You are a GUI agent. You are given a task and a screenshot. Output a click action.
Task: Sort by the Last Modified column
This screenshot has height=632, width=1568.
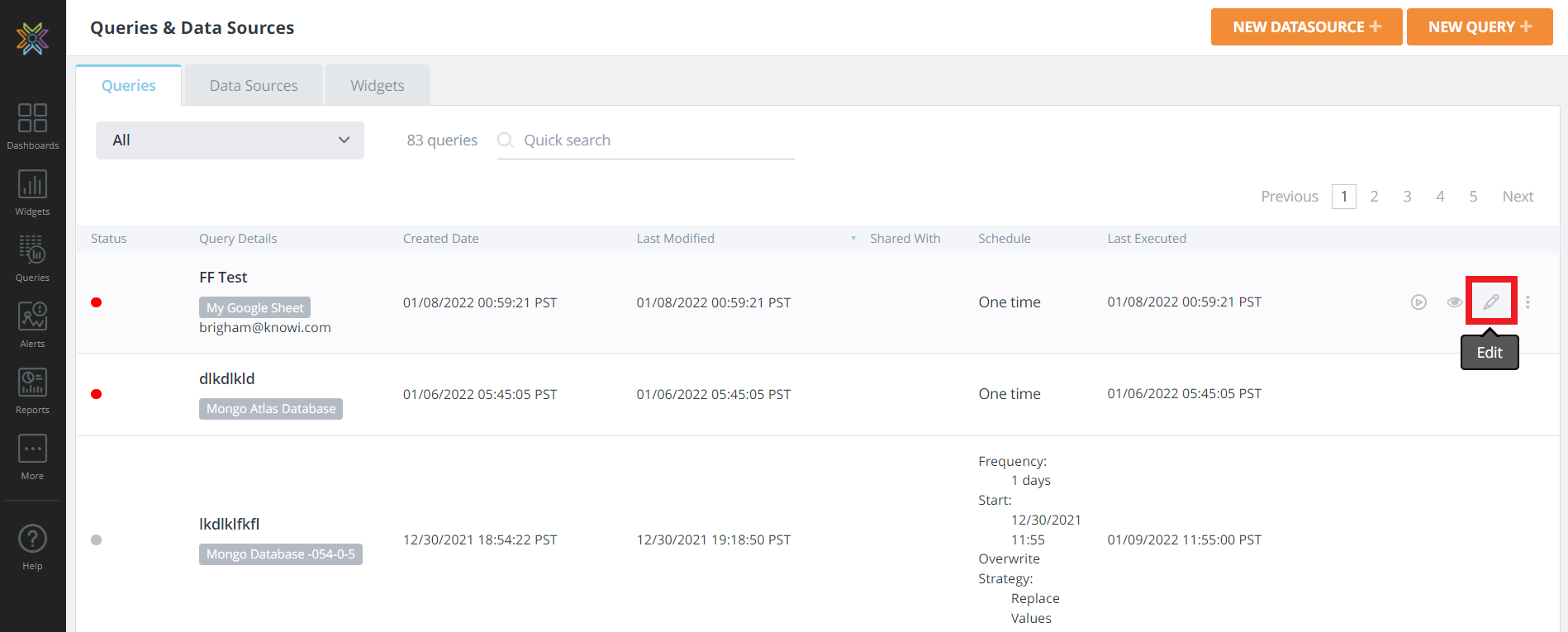click(675, 239)
